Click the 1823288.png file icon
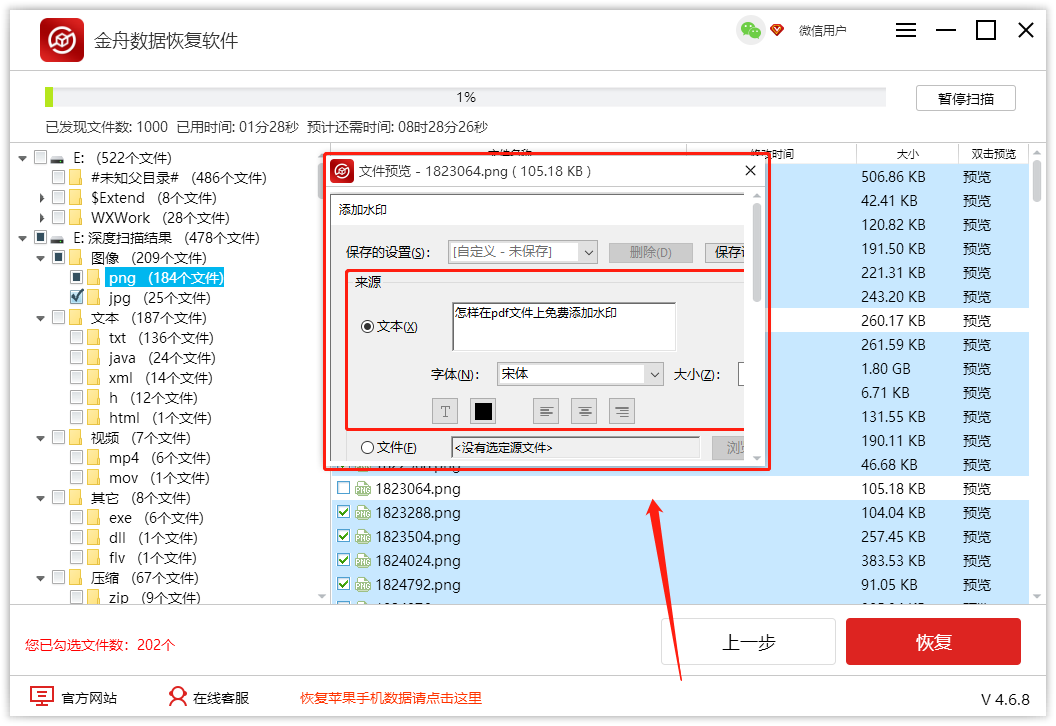Viewport: 1056px width, 726px height. click(x=363, y=513)
